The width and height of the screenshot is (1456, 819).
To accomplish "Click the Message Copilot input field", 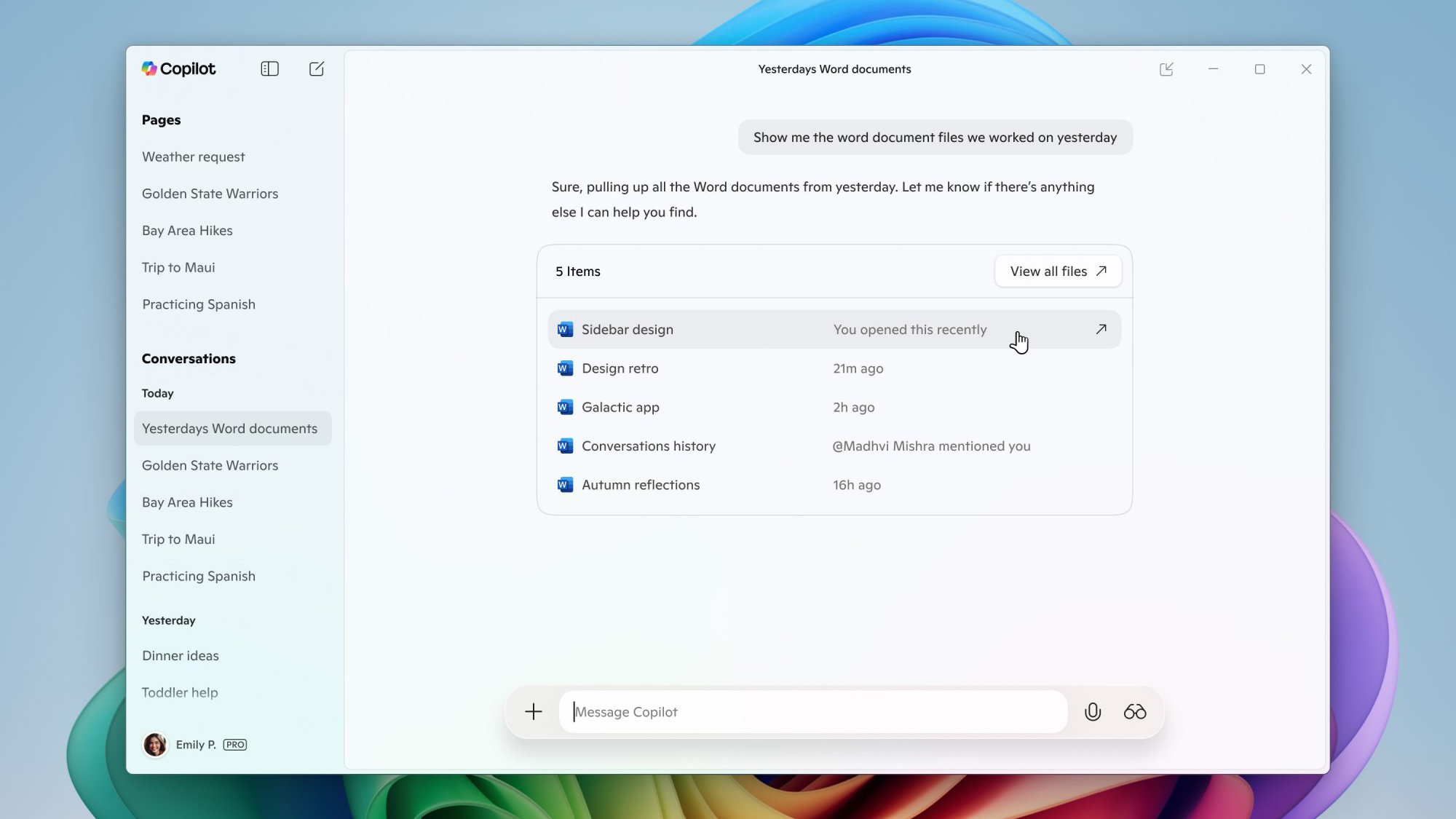I will pyautogui.click(x=812, y=711).
